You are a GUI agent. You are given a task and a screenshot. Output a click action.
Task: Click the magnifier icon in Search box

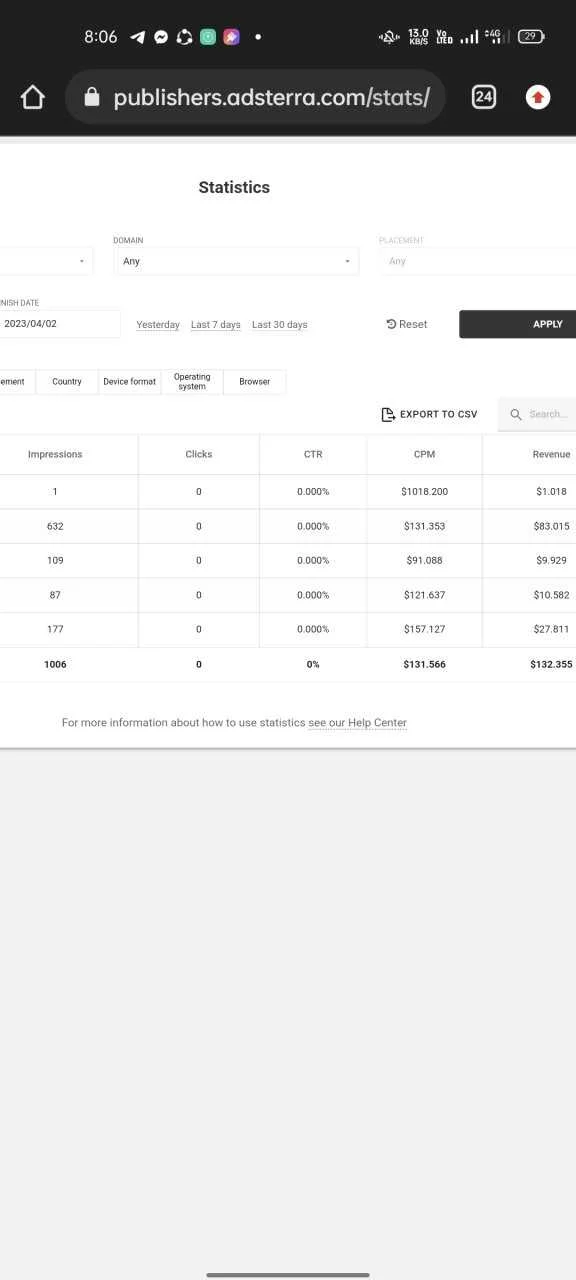coord(516,414)
